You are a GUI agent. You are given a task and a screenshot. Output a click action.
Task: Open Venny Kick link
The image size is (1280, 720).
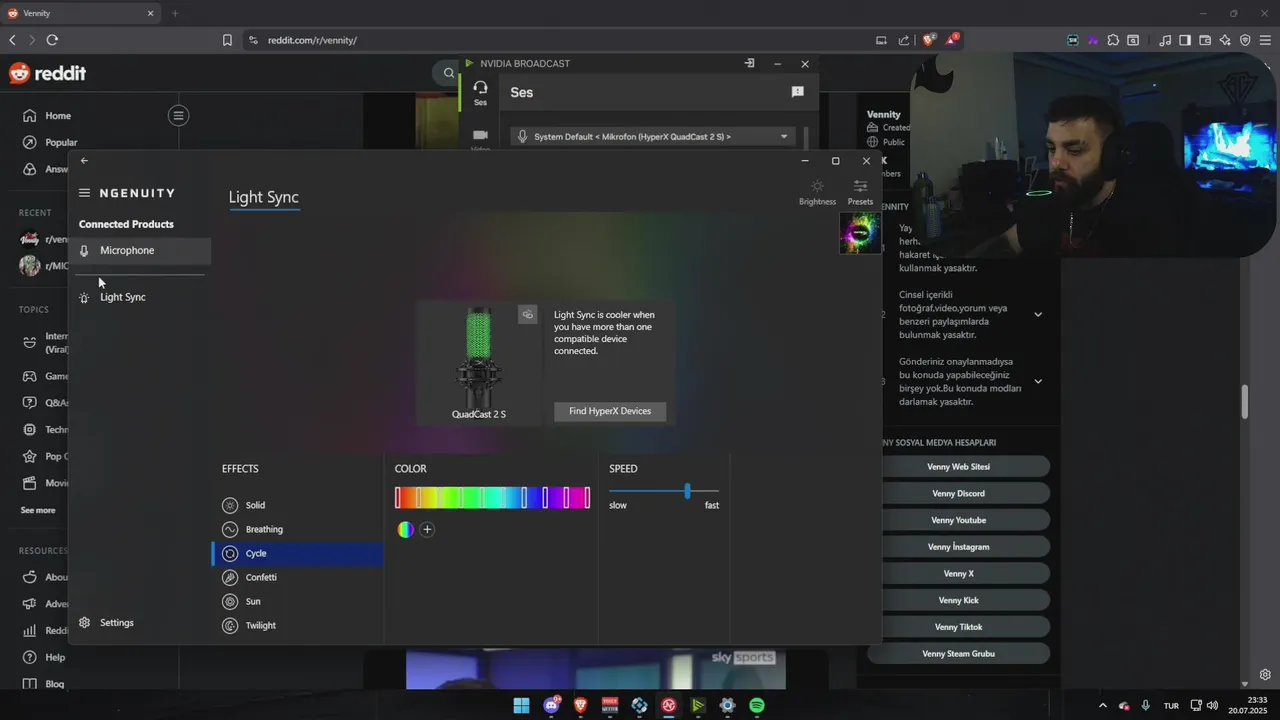tap(958, 601)
